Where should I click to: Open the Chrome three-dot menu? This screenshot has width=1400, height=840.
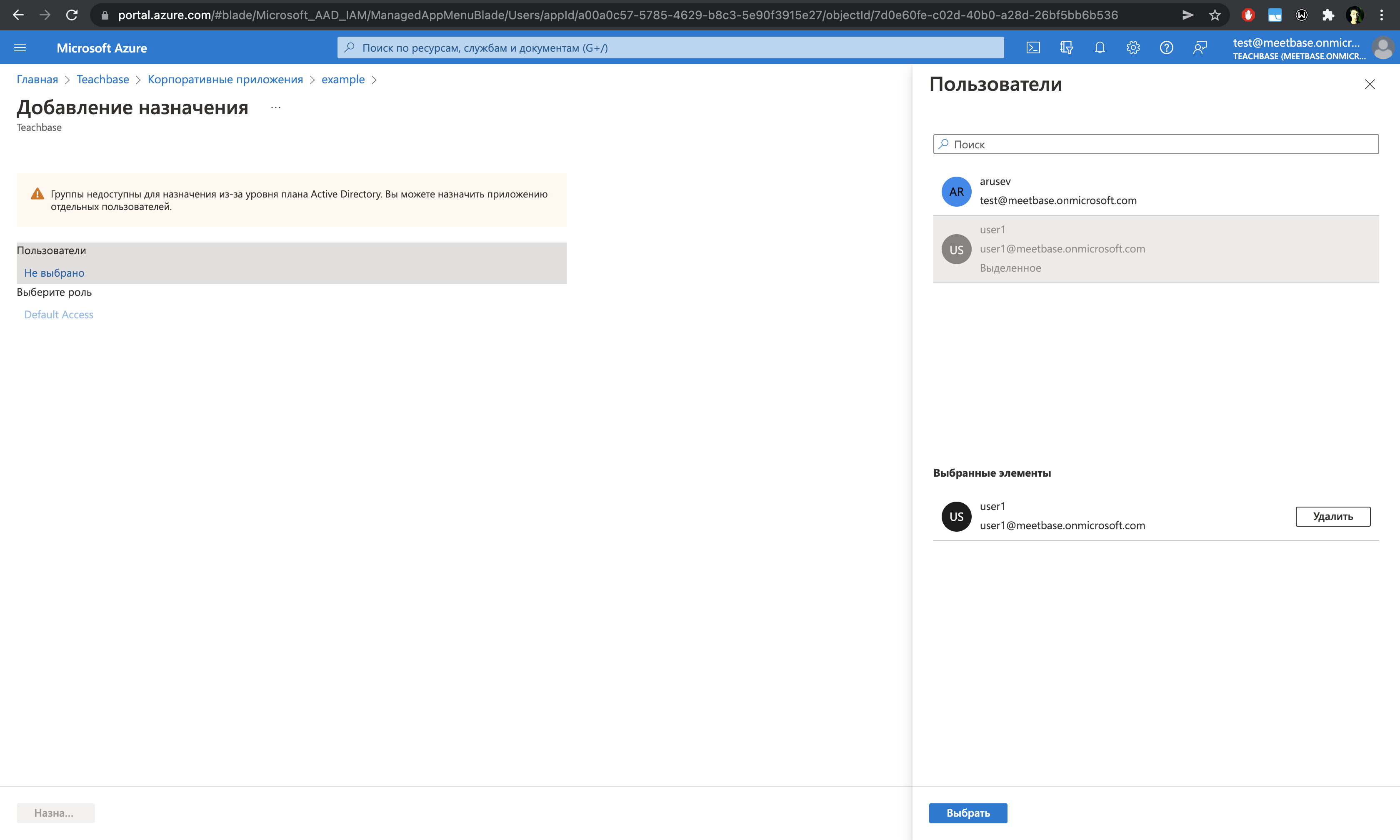click(x=1381, y=15)
